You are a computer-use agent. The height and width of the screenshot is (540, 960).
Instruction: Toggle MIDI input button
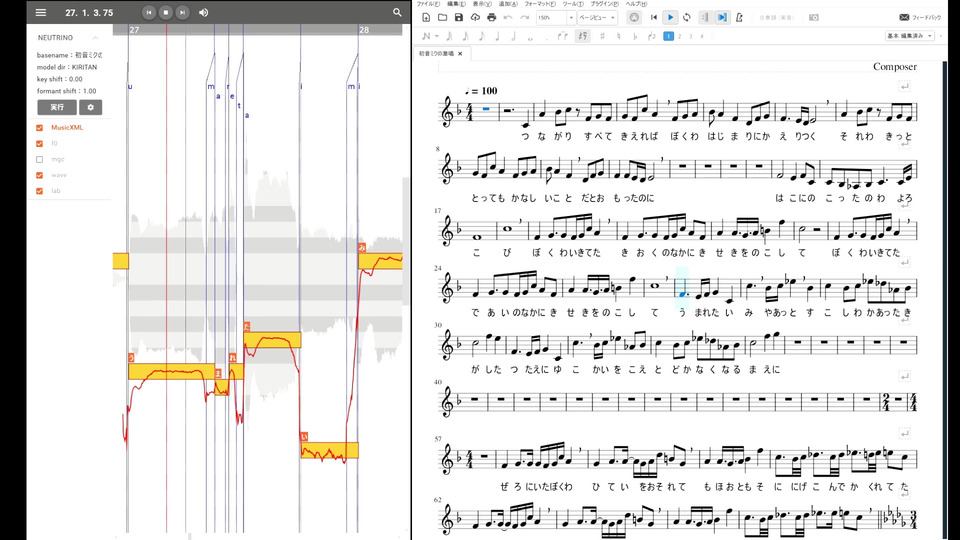click(634, 18)
